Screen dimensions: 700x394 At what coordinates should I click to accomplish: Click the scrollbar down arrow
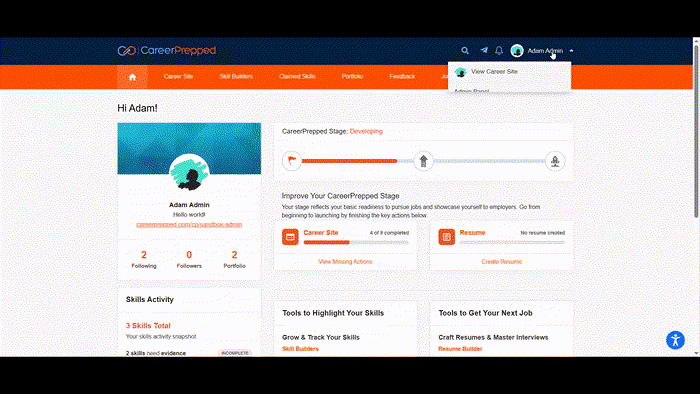tap(696, 353)
